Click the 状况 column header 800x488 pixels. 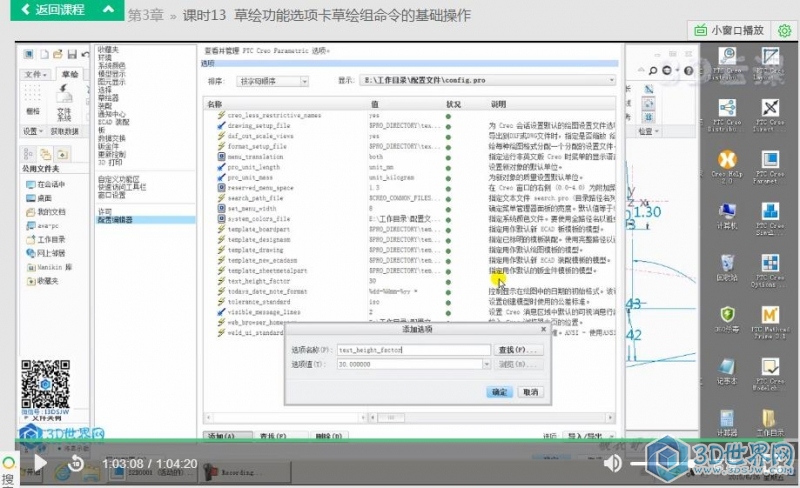453,104
